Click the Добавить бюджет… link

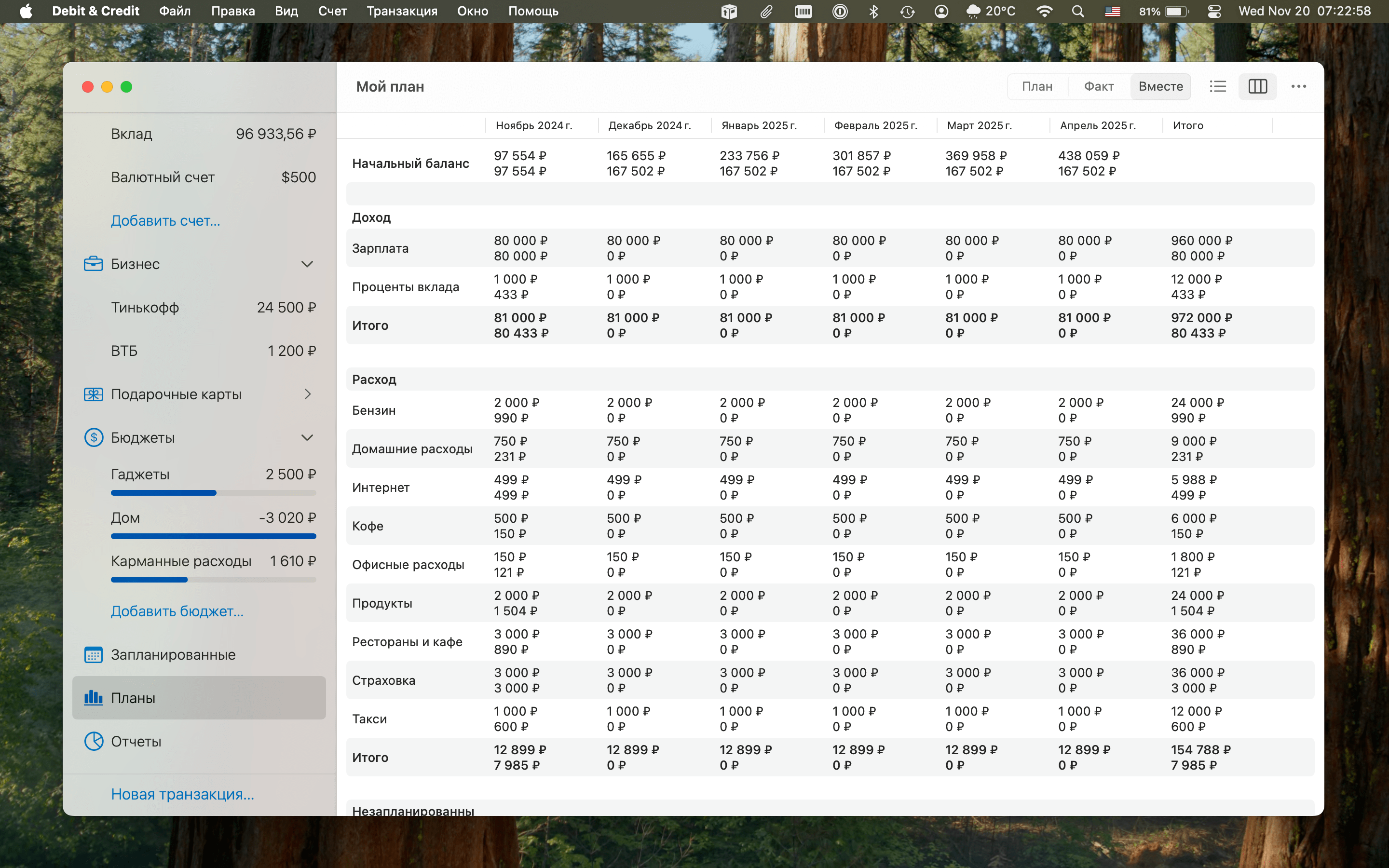coord(177,611)
